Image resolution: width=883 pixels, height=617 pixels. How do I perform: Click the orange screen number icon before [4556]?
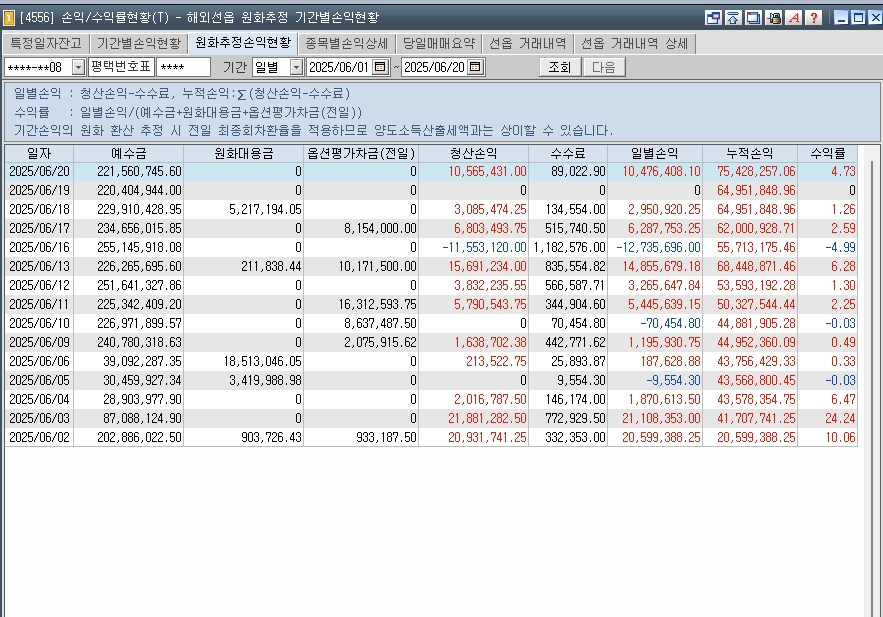pos(8,18)
